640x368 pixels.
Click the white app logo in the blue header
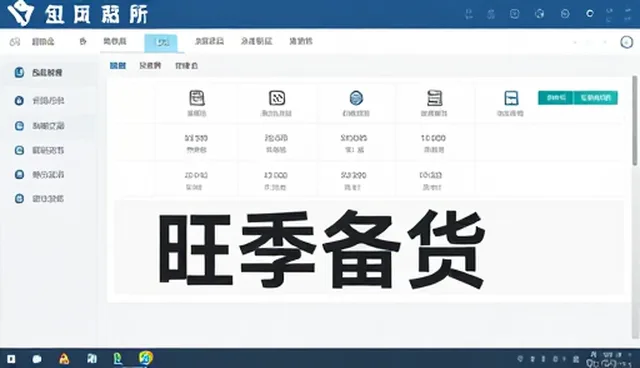coord(20,13)
